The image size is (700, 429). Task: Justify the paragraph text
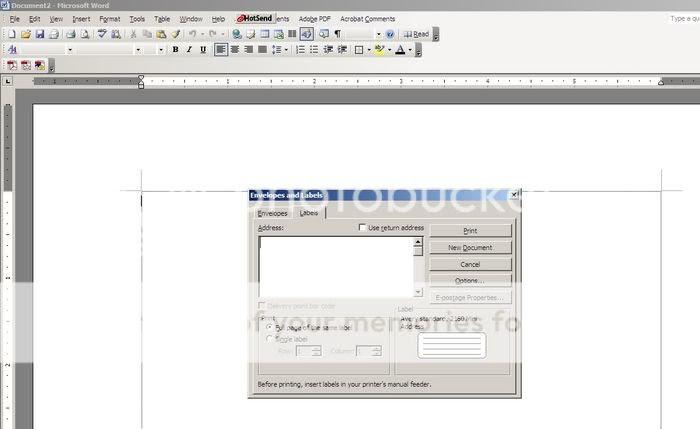click(x=262, y=50)
